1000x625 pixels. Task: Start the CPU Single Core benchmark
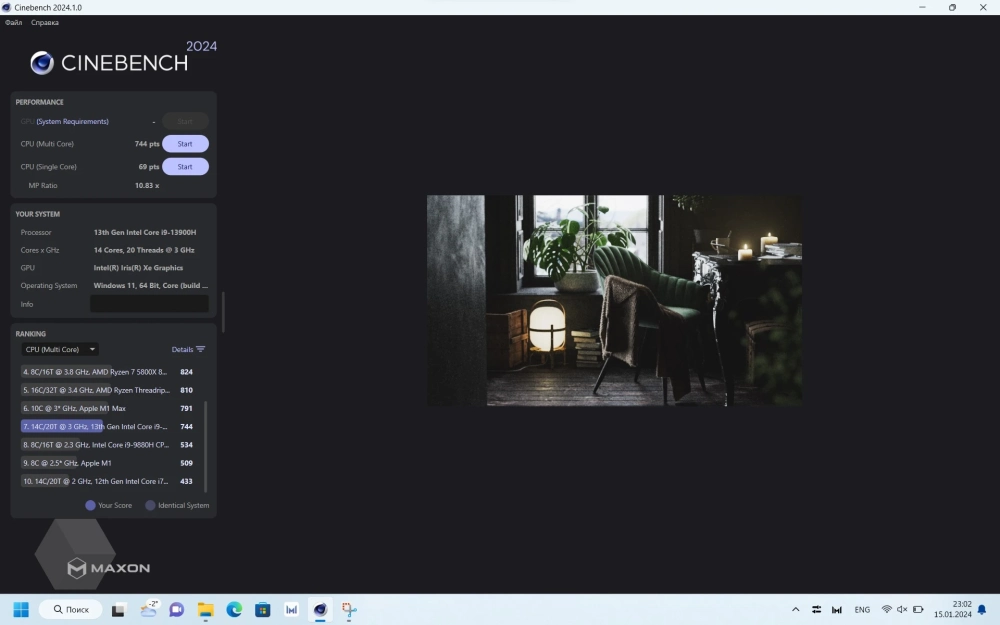[x=185, y=167]
